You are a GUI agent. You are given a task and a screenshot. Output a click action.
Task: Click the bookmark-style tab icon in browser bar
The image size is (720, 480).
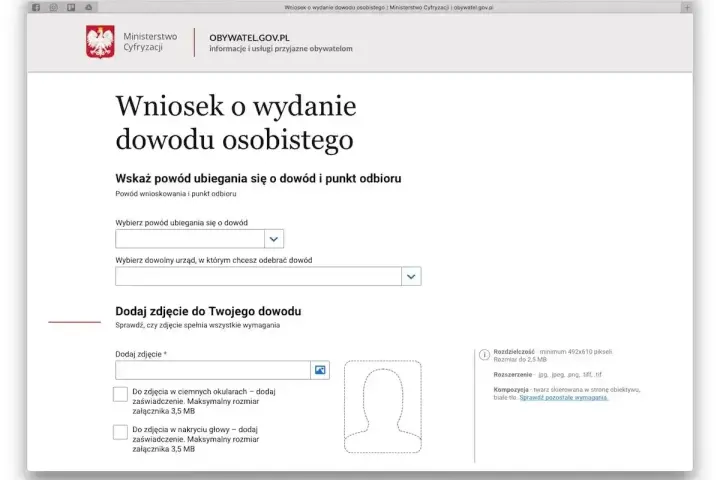click(x=71, y=7)
